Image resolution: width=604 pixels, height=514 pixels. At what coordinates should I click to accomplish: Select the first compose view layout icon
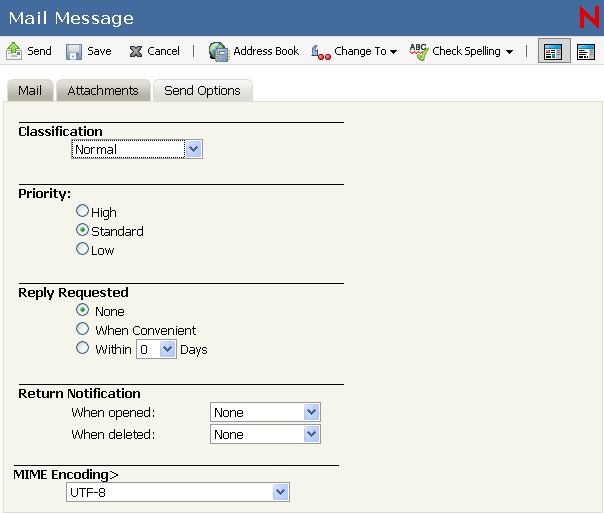(553, 52)
